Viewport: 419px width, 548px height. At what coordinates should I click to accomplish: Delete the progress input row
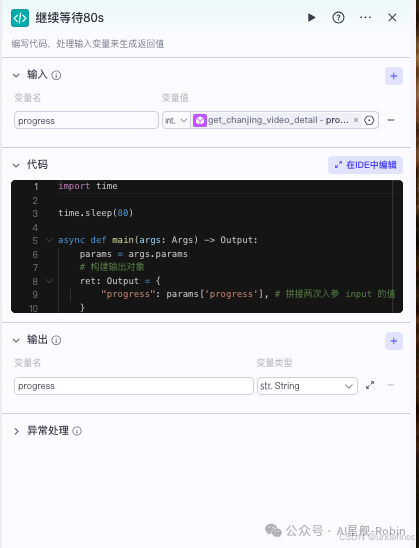(391, 120)
